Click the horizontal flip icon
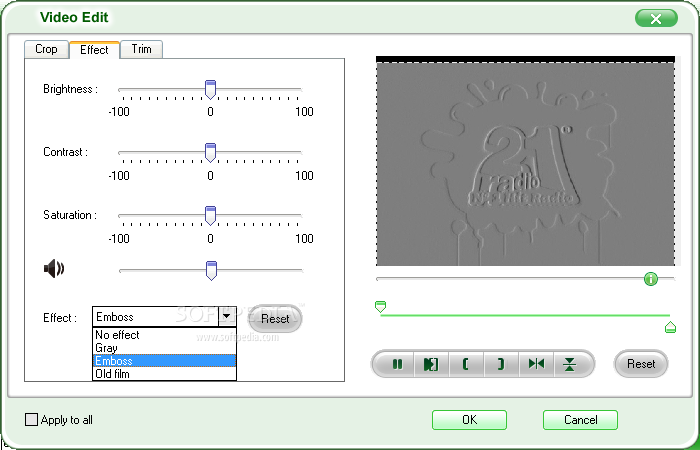Viewport: 700px width, 450px height. pos(536,364)
